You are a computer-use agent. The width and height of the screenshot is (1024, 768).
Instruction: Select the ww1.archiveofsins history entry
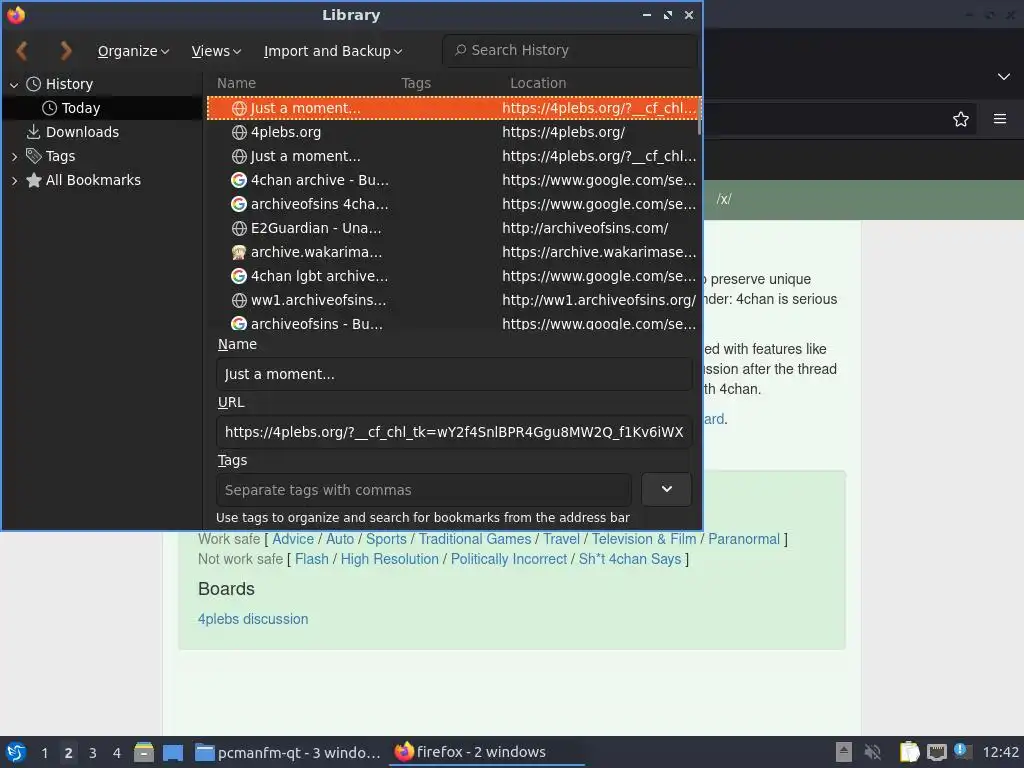coord(453,300)
